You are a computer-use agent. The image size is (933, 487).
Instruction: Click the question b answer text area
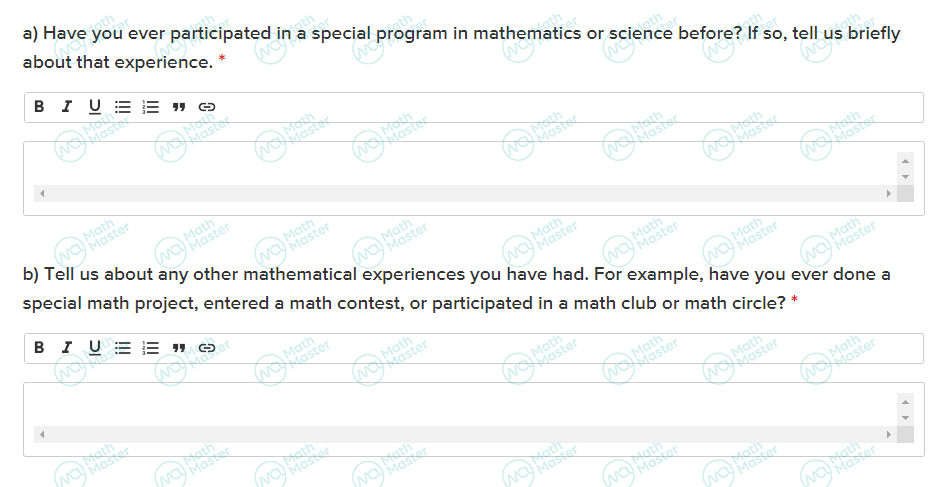coord(465,410)
